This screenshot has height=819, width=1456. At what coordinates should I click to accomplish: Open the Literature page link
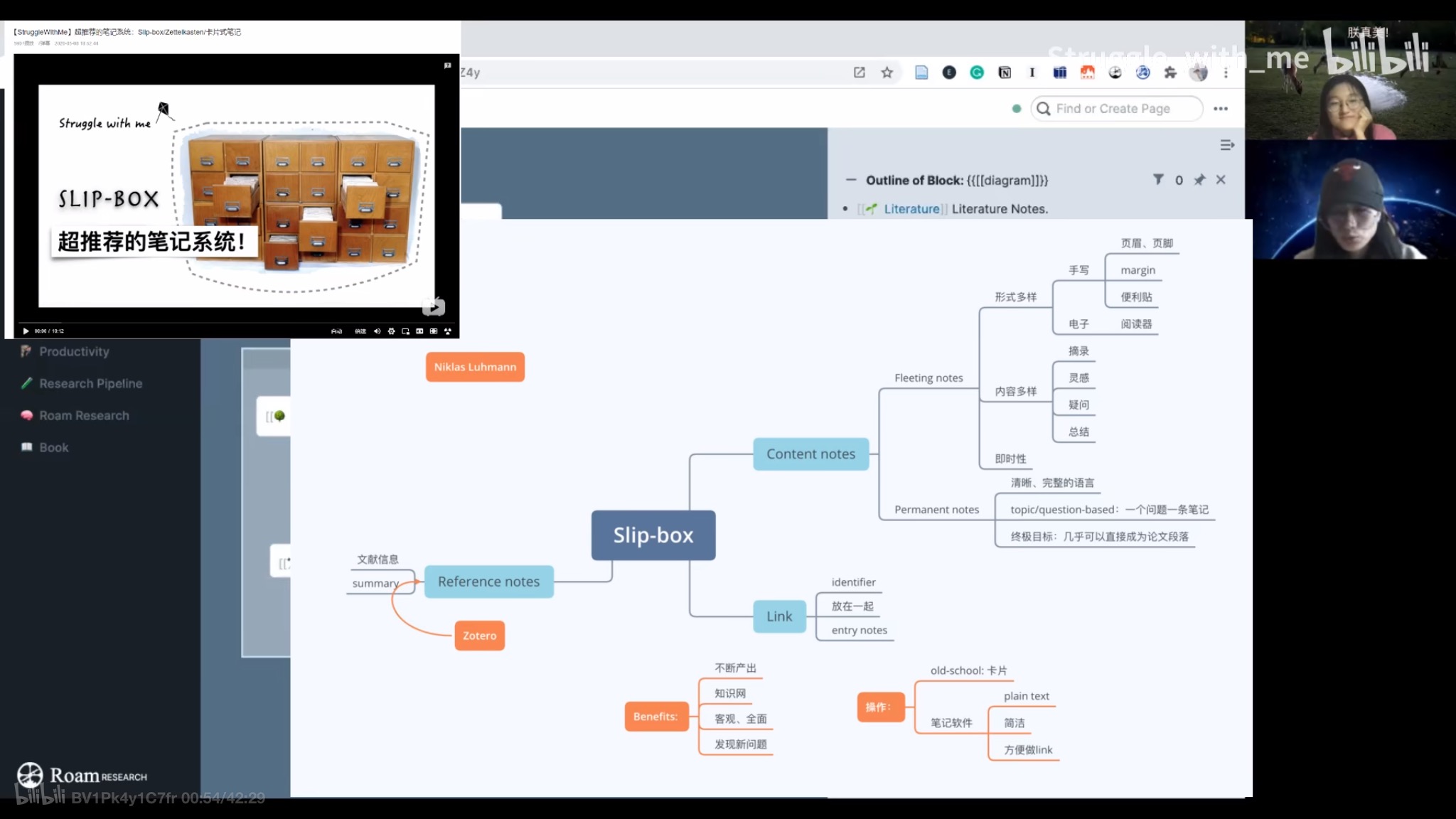911,209
